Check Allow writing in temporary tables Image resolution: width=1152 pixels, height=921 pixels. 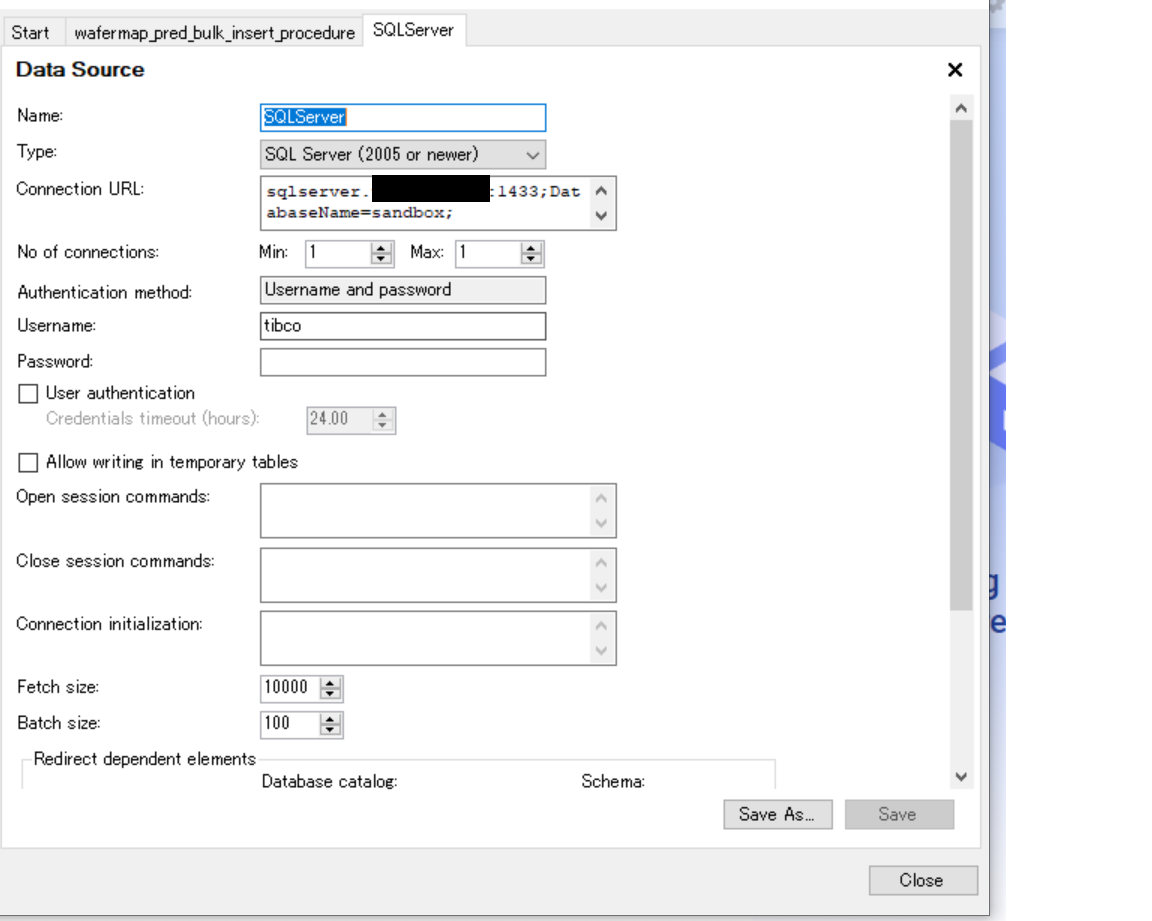point(28,463)
